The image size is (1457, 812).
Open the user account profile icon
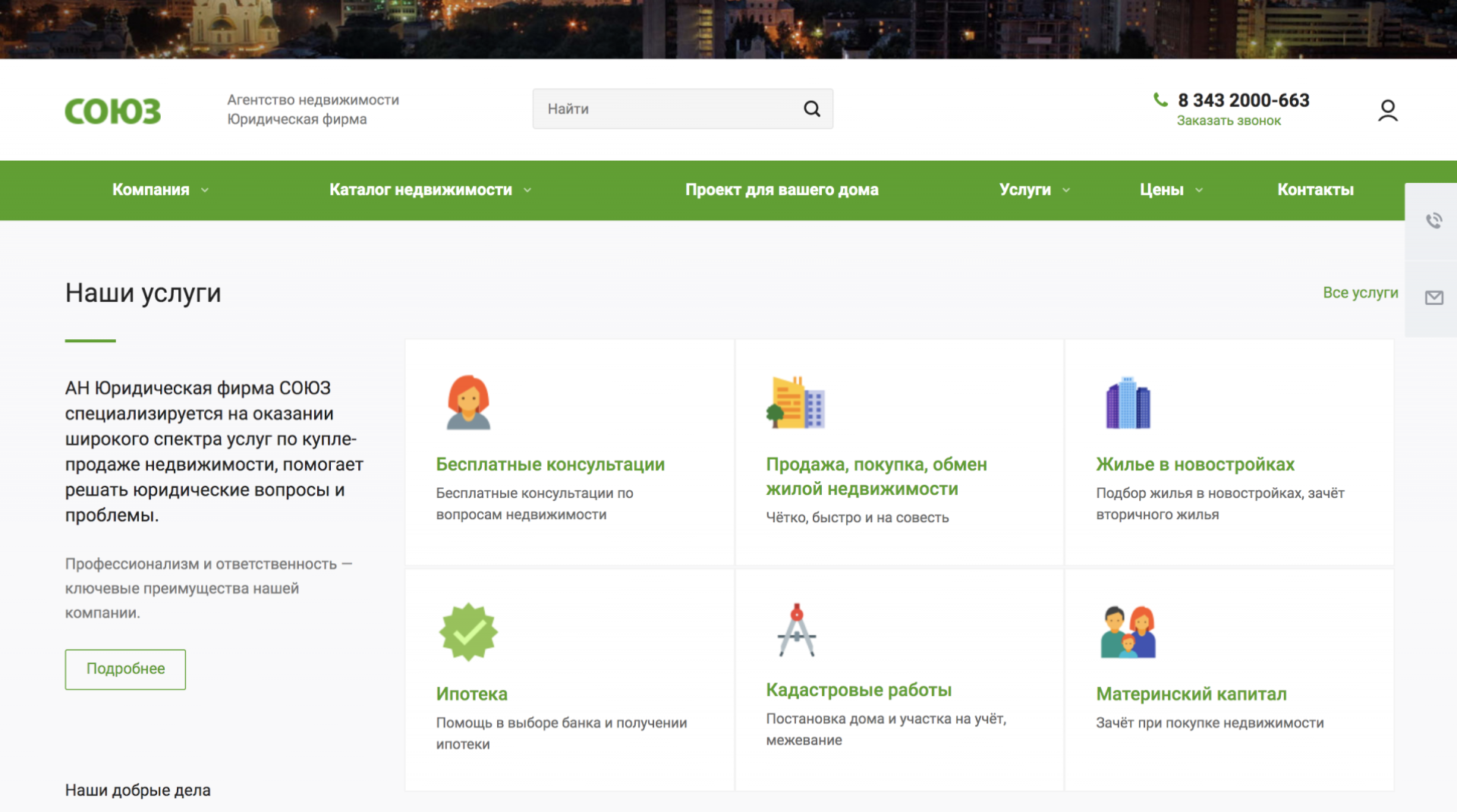pyautogui.click(x=1387, y=111)
